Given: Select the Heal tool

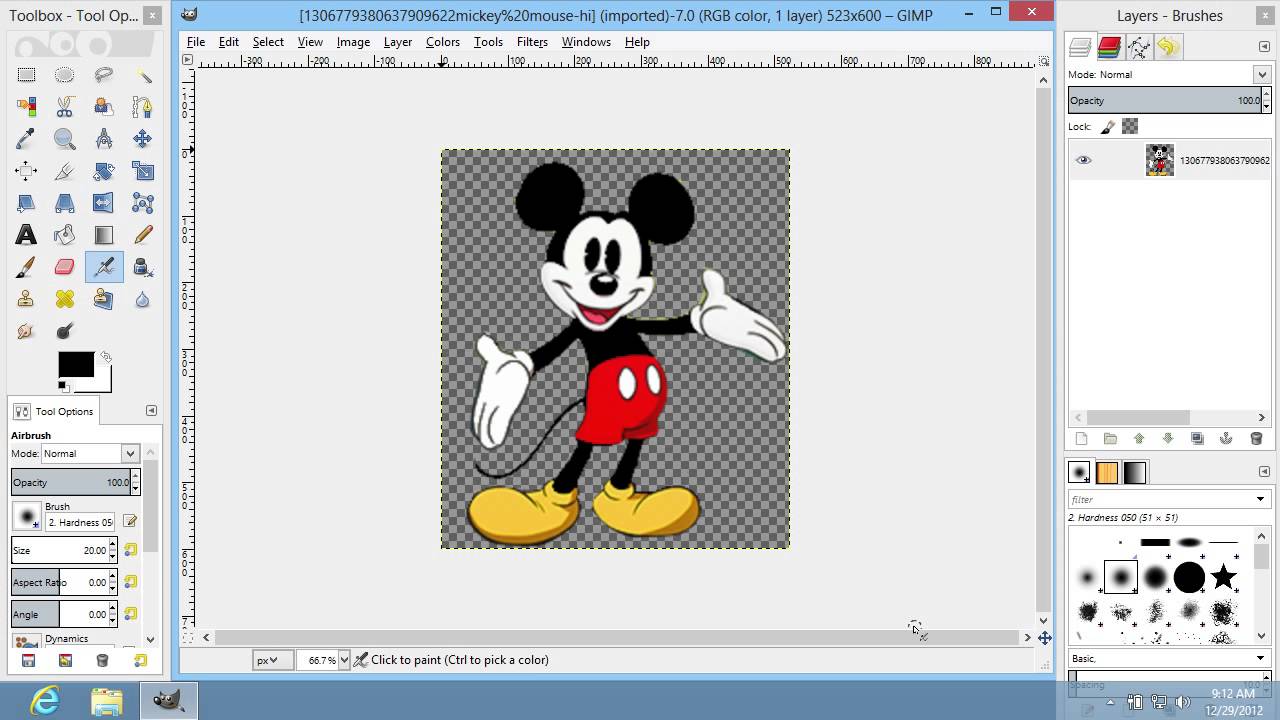Looking at the screenshot, I should point(64,299).
